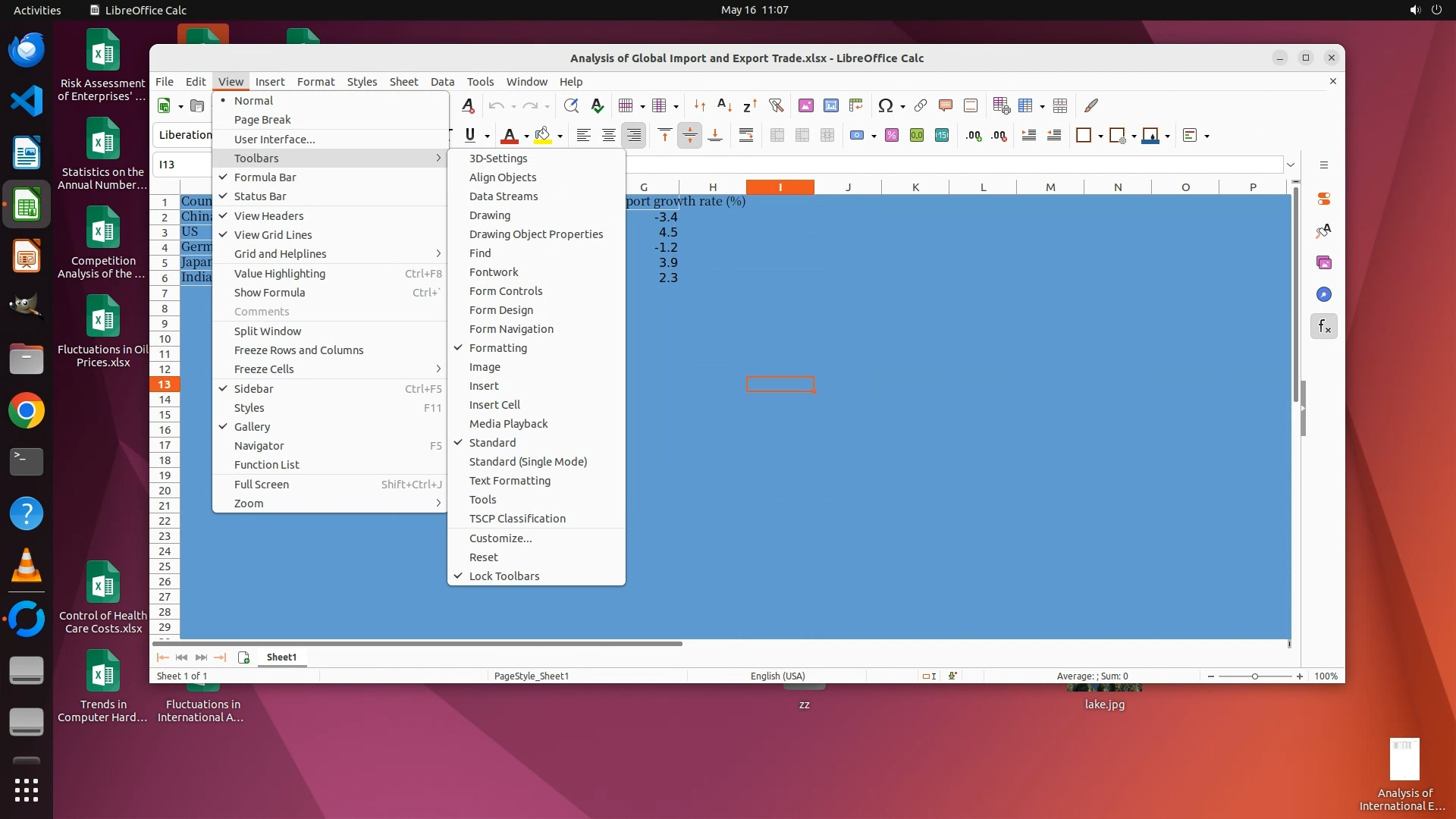Open the Functions deck in sidebar
Image resolution: width=1456 pixels, height=819 pixels.
[x=1324, y=327]
